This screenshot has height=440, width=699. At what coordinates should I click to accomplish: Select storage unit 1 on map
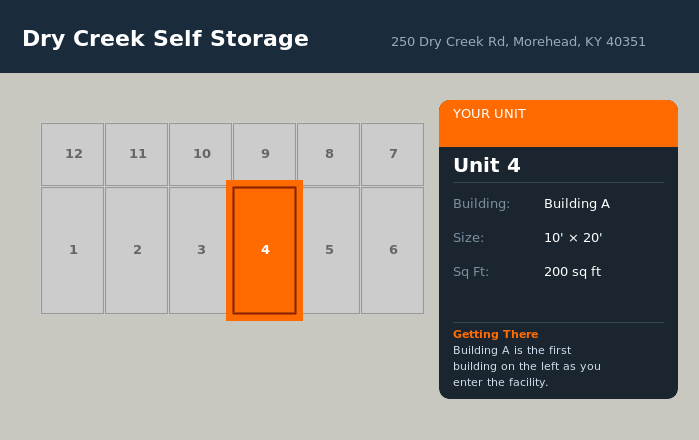point(72,250)
